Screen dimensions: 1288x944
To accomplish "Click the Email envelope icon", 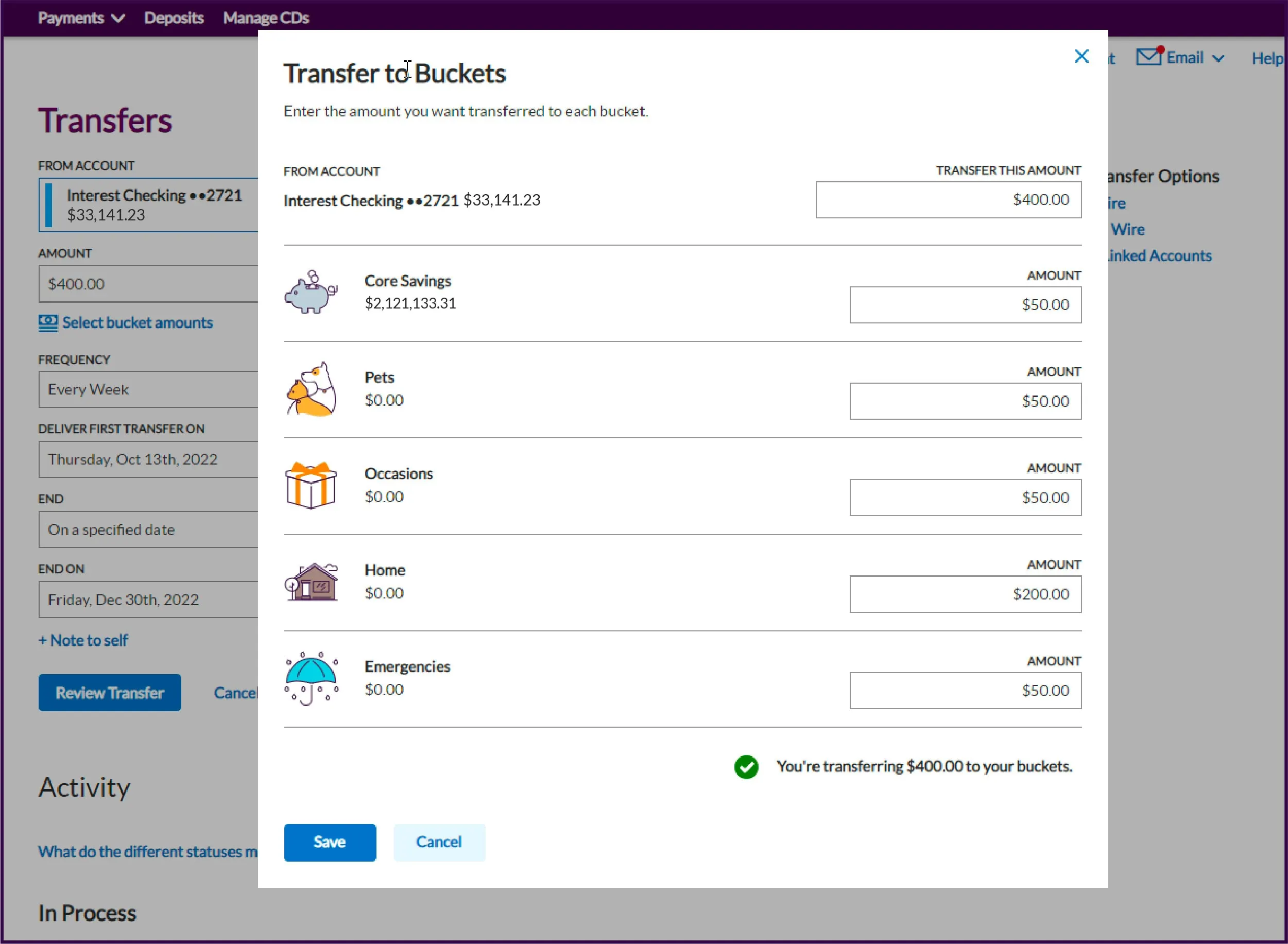I will pos(1149,56).
